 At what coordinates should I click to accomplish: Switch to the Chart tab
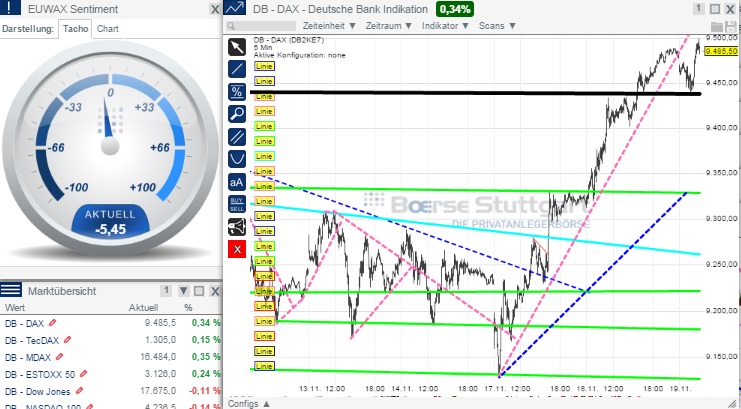(x=108, y=29)
